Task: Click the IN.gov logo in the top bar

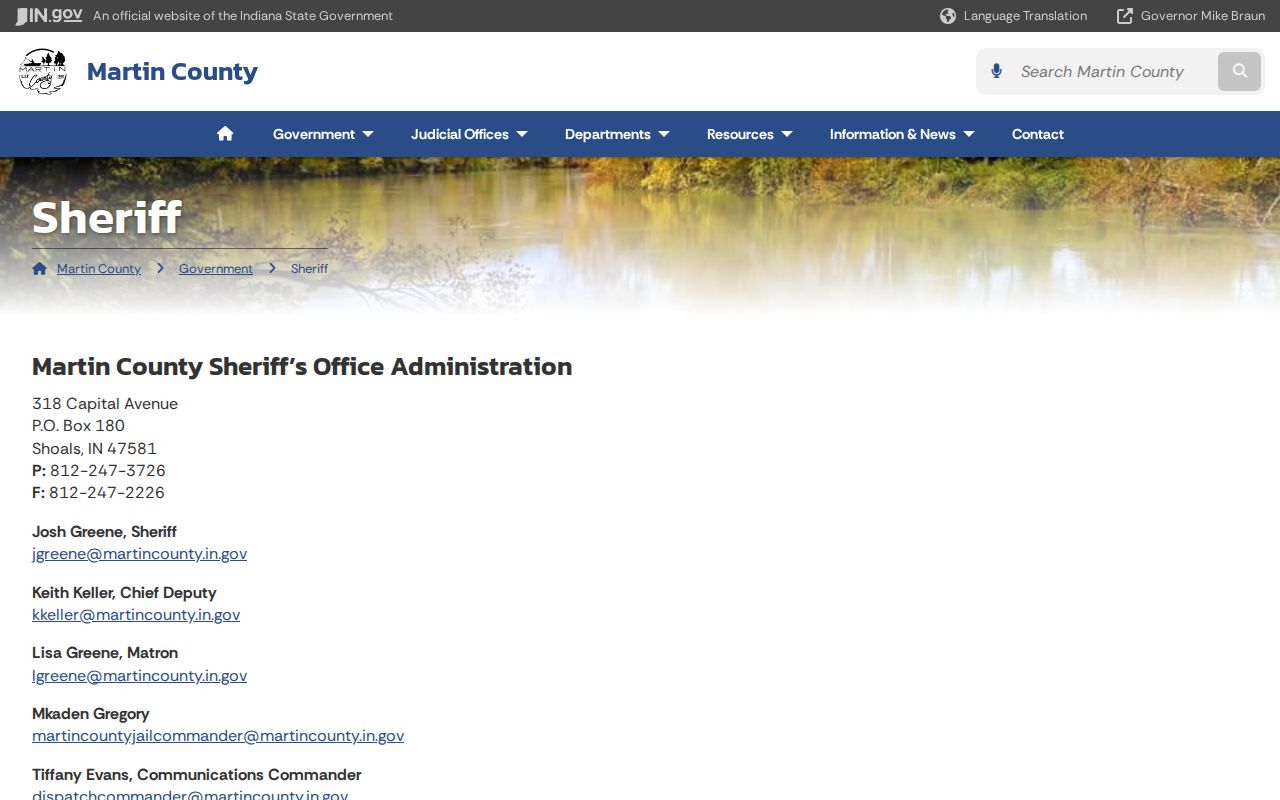Action: point(49,16)
